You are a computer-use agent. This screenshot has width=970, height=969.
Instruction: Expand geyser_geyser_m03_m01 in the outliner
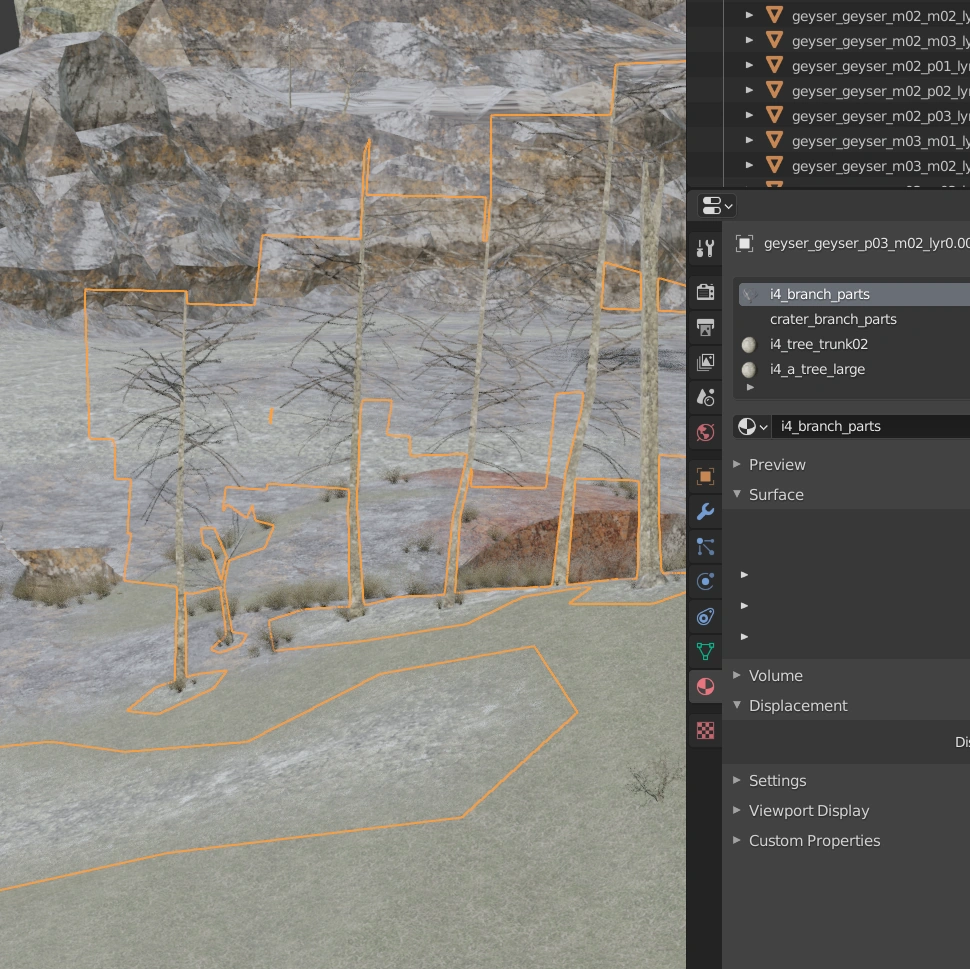tap(749, 140)
